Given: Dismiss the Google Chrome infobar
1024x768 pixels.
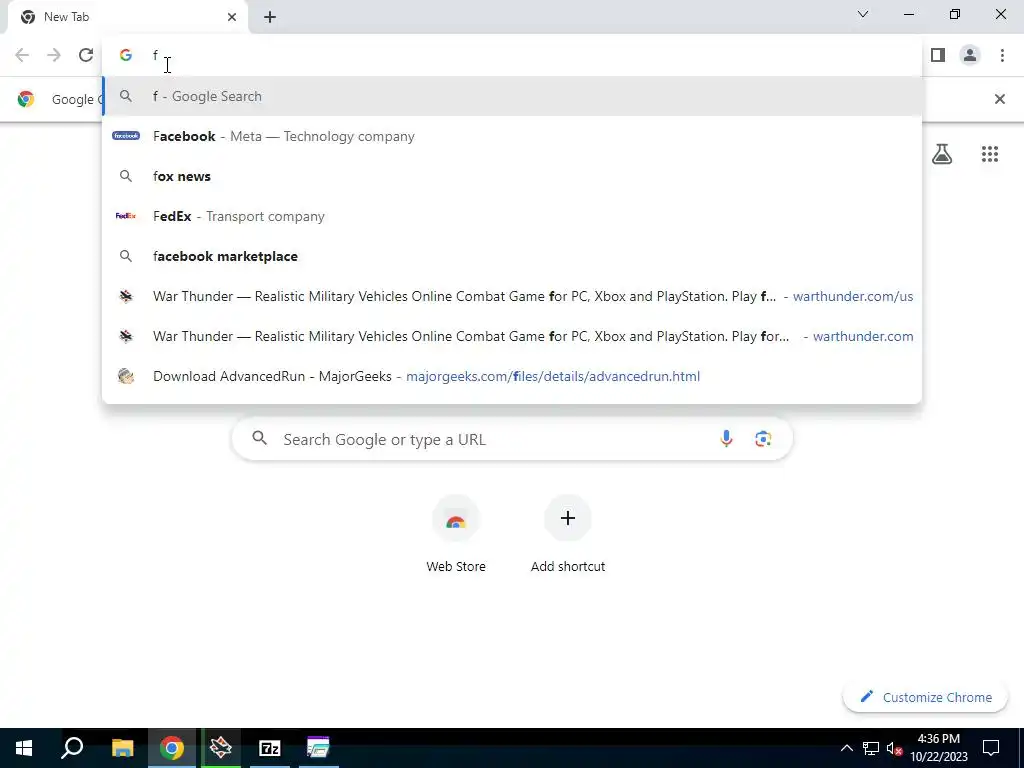Looking at the screenshot, I should click(999, 99).
